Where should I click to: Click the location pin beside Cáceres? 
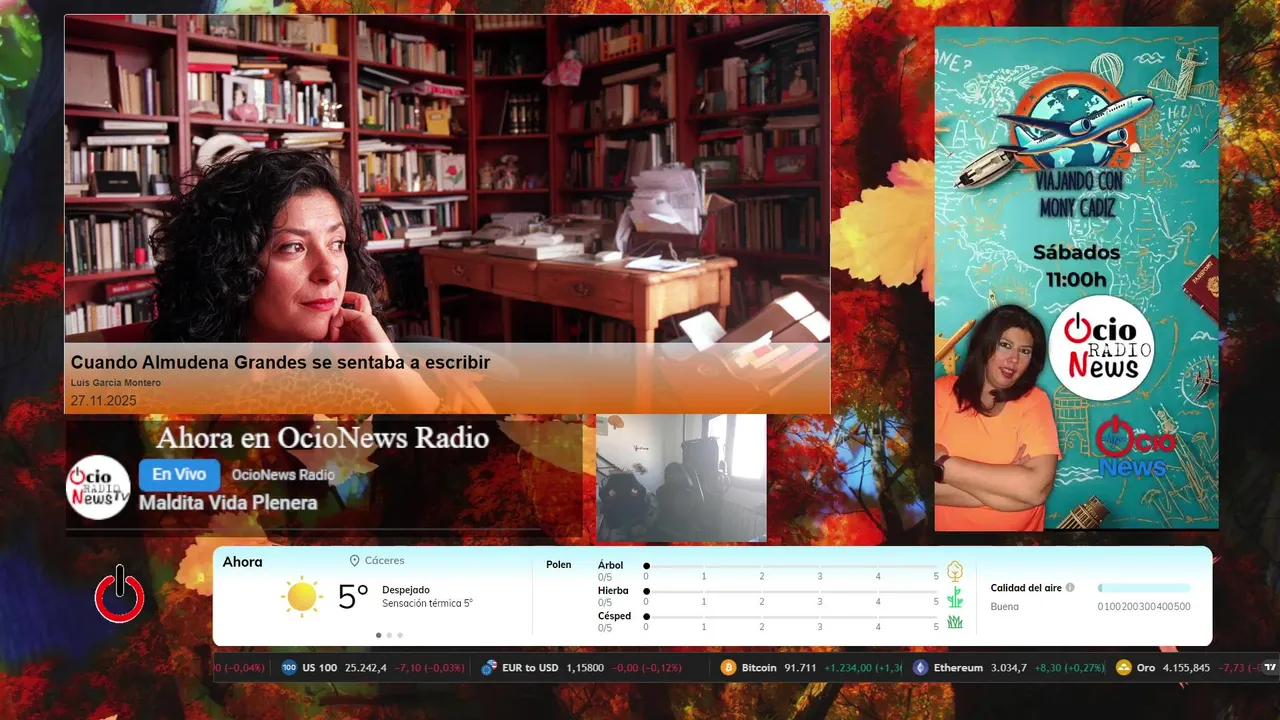point(354,561)
